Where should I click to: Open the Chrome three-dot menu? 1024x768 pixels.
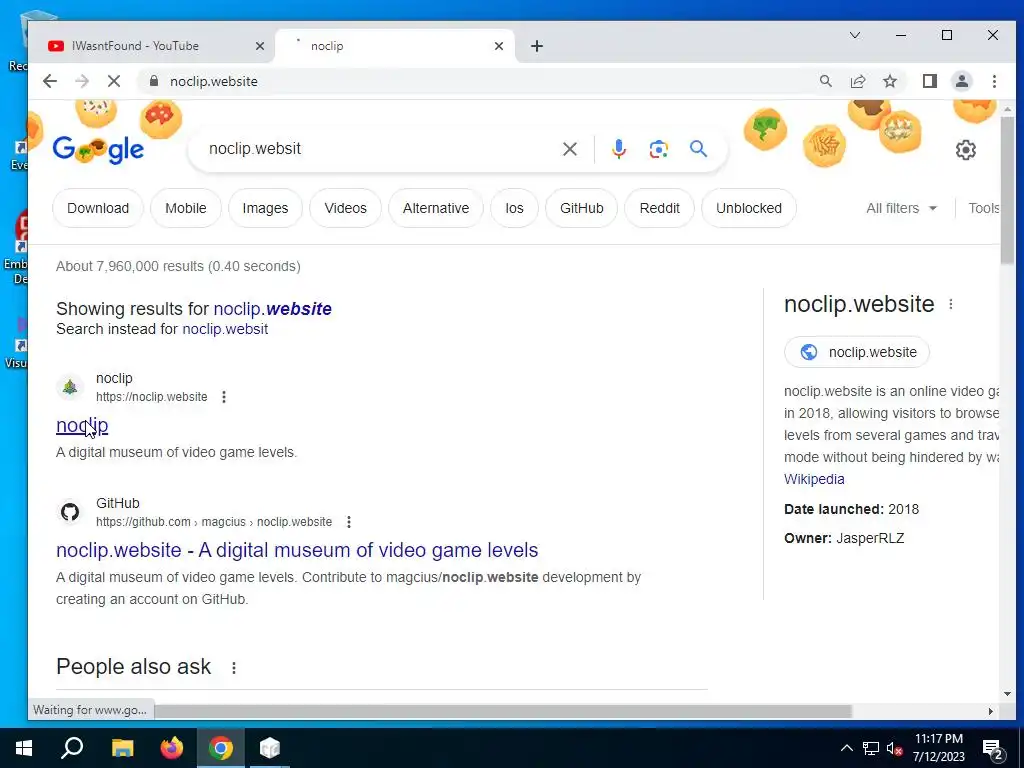coord(994,81)
